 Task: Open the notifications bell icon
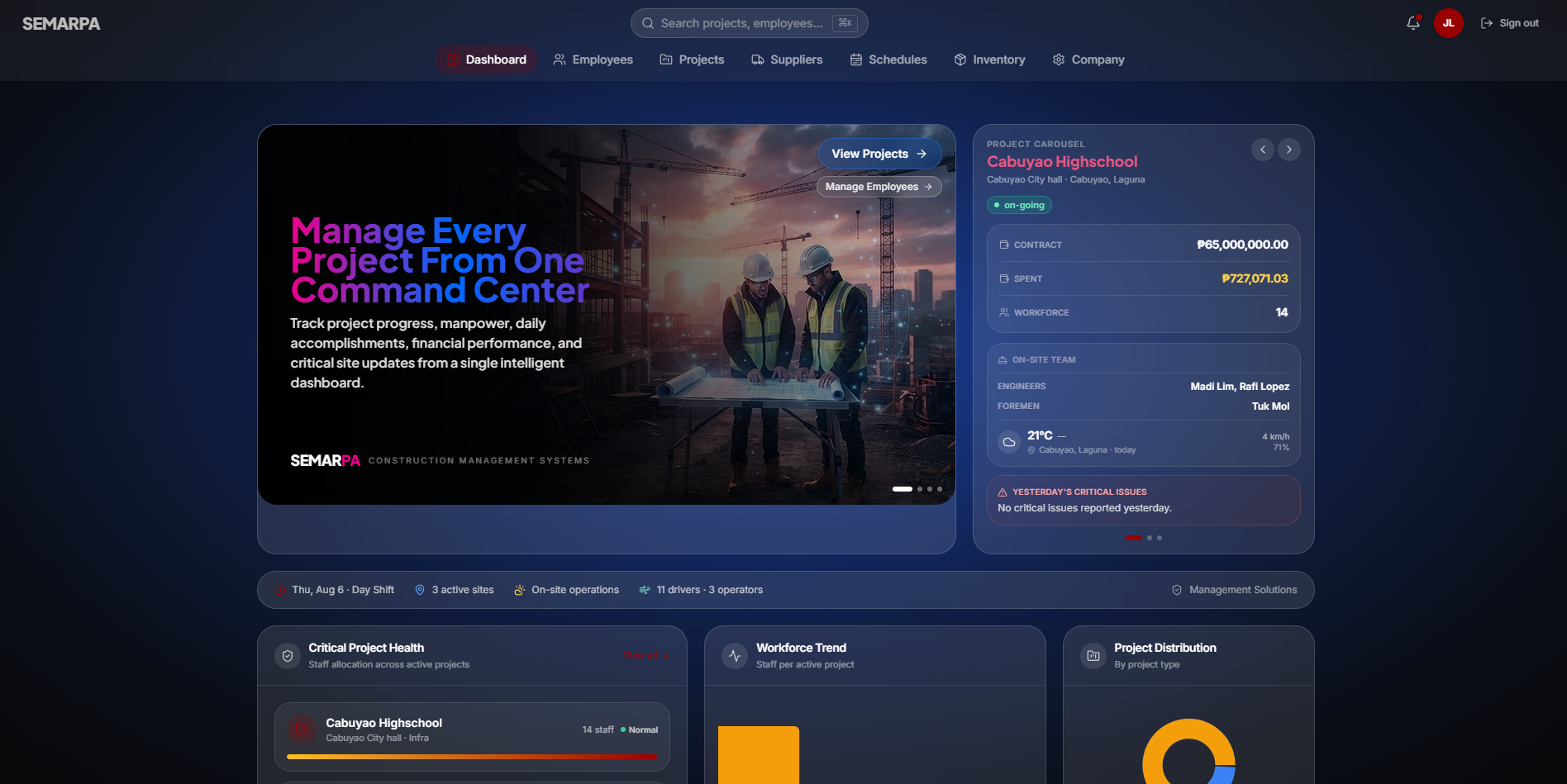click(1413, 23)
